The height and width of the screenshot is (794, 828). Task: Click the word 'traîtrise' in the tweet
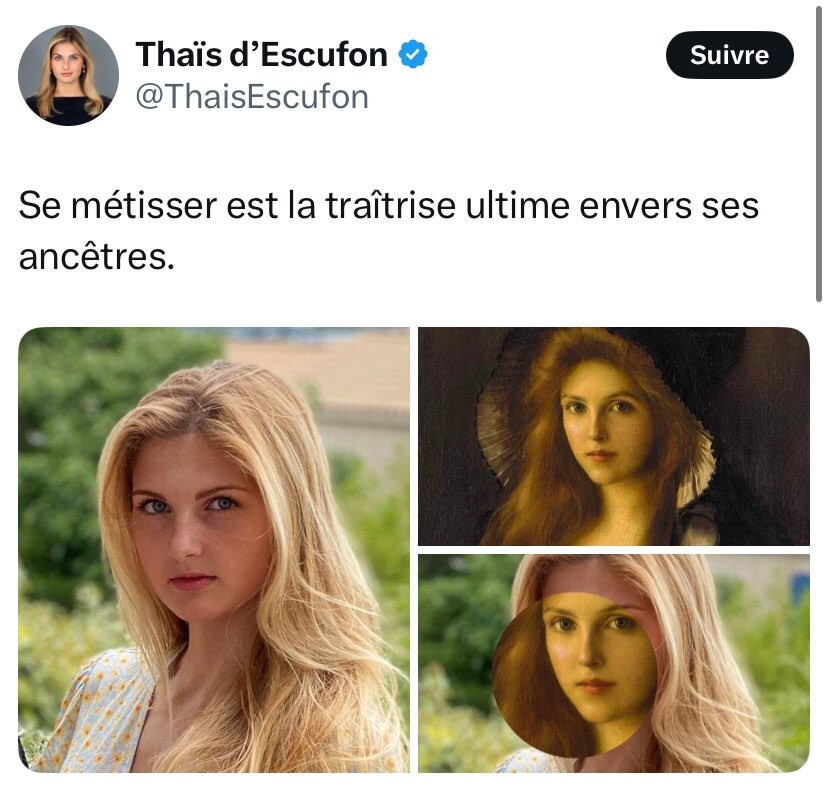[x=390, y=205]
